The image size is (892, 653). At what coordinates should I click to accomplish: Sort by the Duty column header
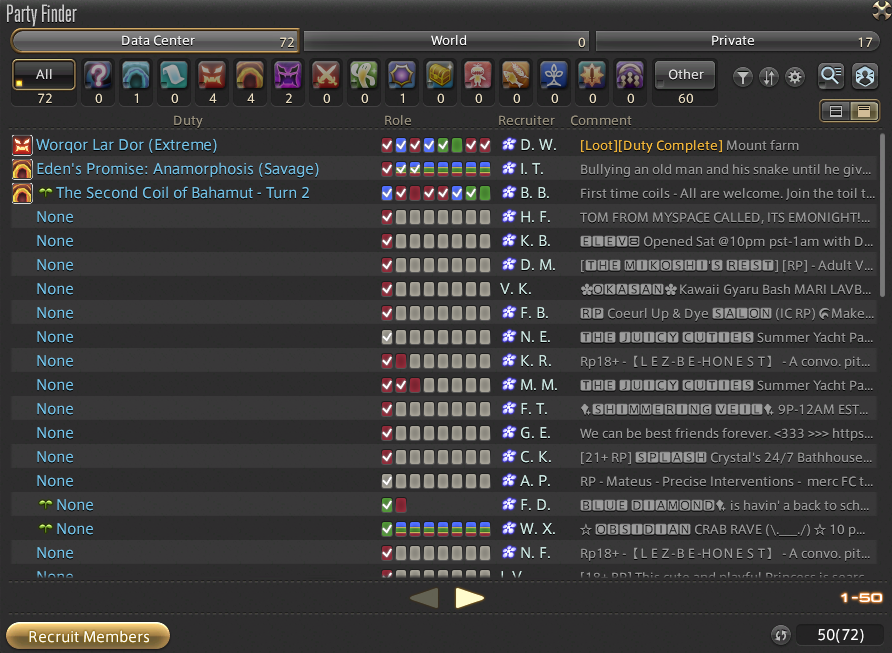tap(188, 121)
